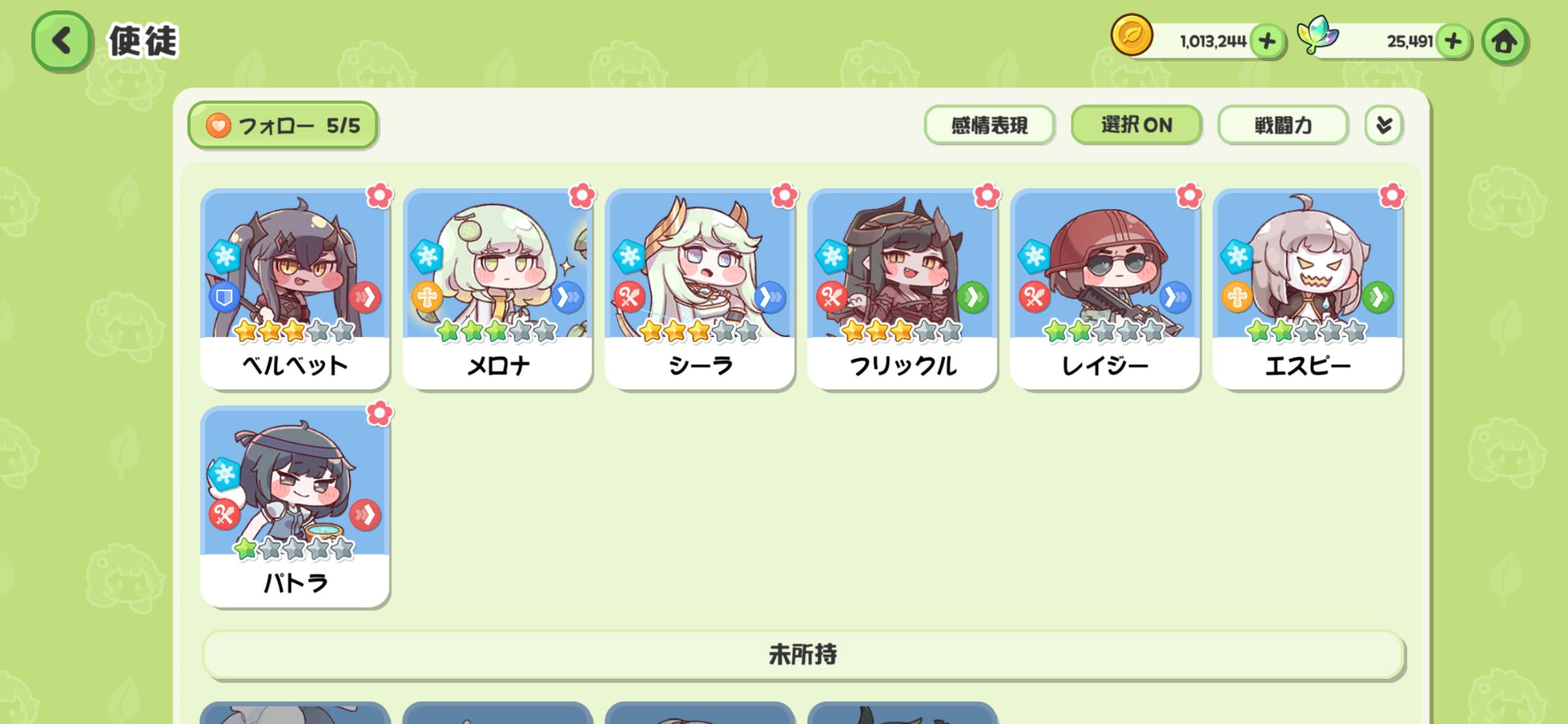Toggle the 選択 ON selection mode
Viewport: 1568px width, 724px height.
tap(1136, 125)
